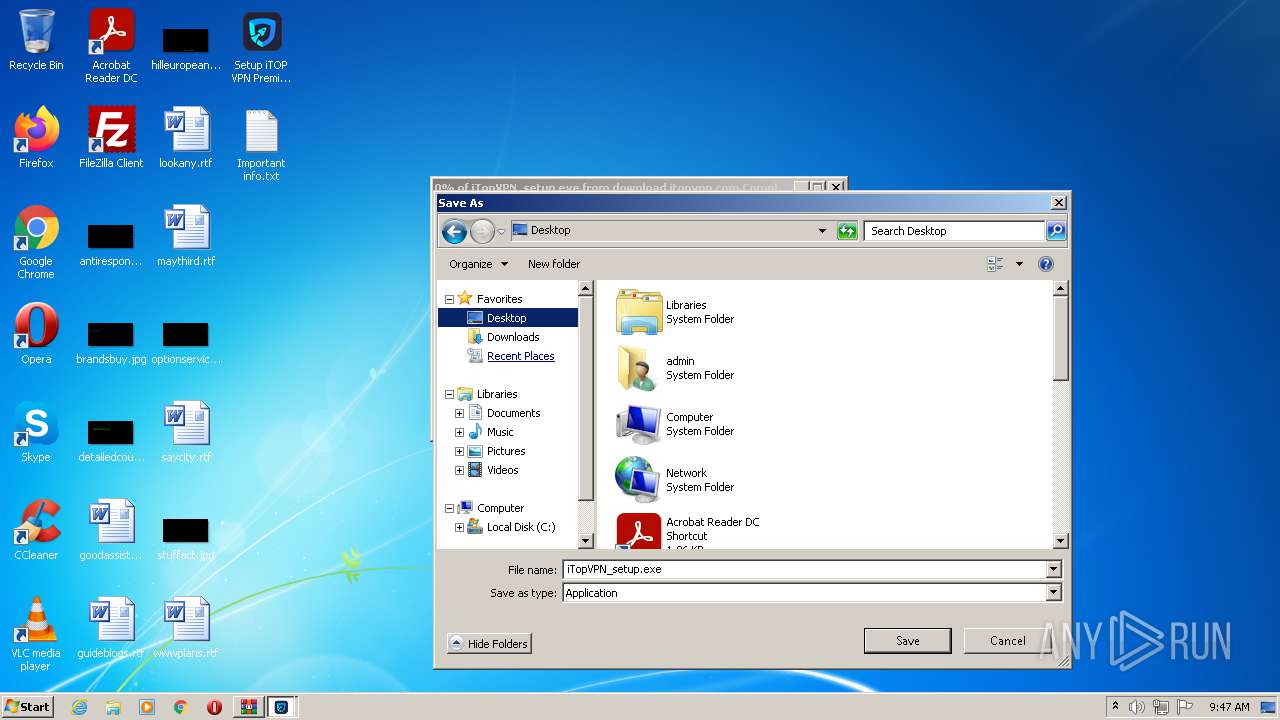Click the search magnifier icon
The image size is (1280, 720).
pos(1056,231)
